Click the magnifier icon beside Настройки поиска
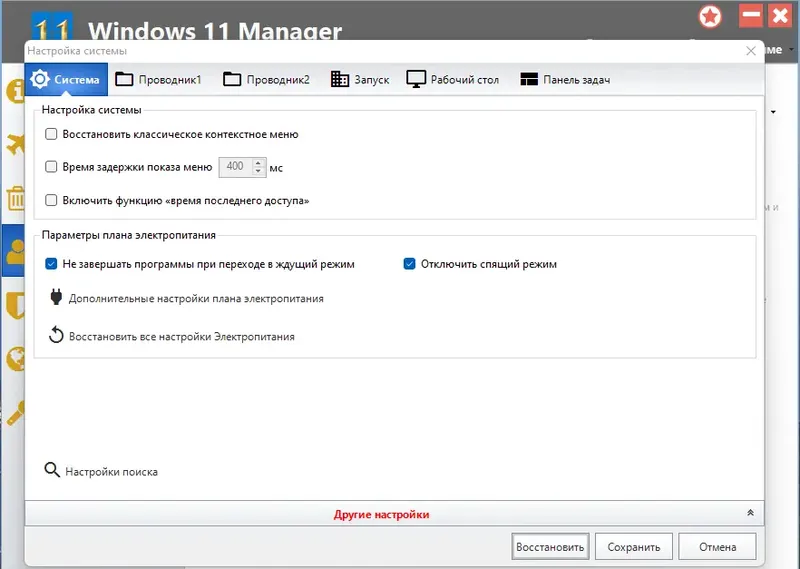This screenshot has height=569, width=800. click(52, 470)
